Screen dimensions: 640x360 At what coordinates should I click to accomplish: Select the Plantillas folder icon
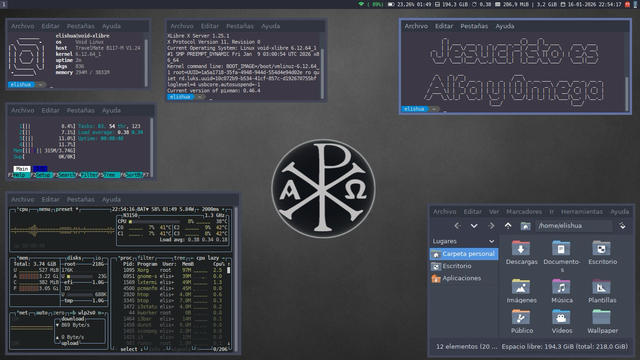coord(602,287)
